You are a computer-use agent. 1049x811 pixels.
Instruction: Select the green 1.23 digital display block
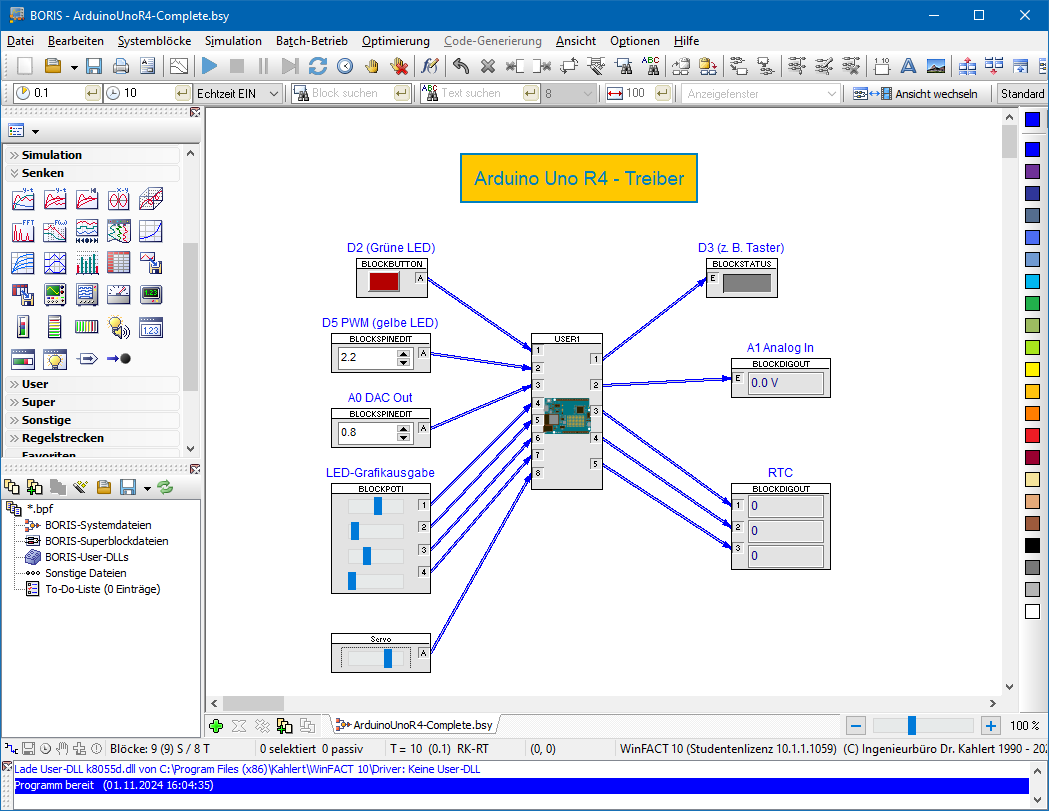151,294
